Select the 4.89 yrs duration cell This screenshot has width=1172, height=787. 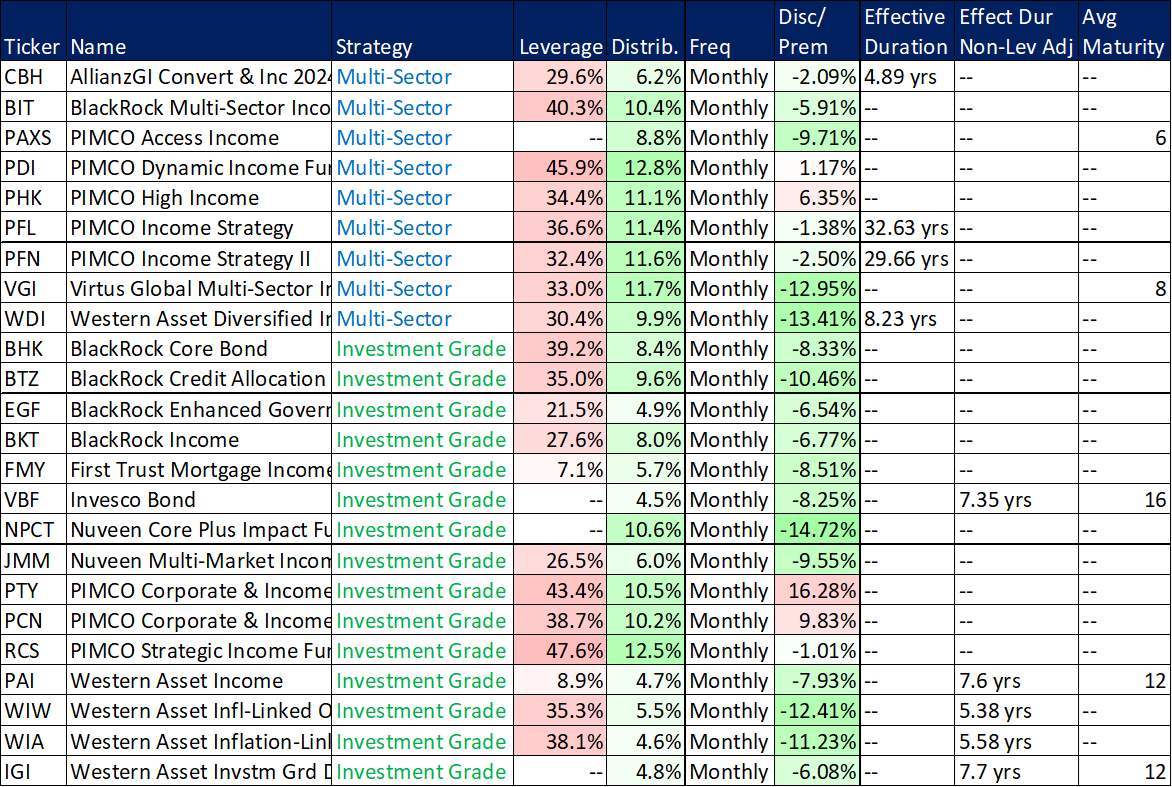907,77
